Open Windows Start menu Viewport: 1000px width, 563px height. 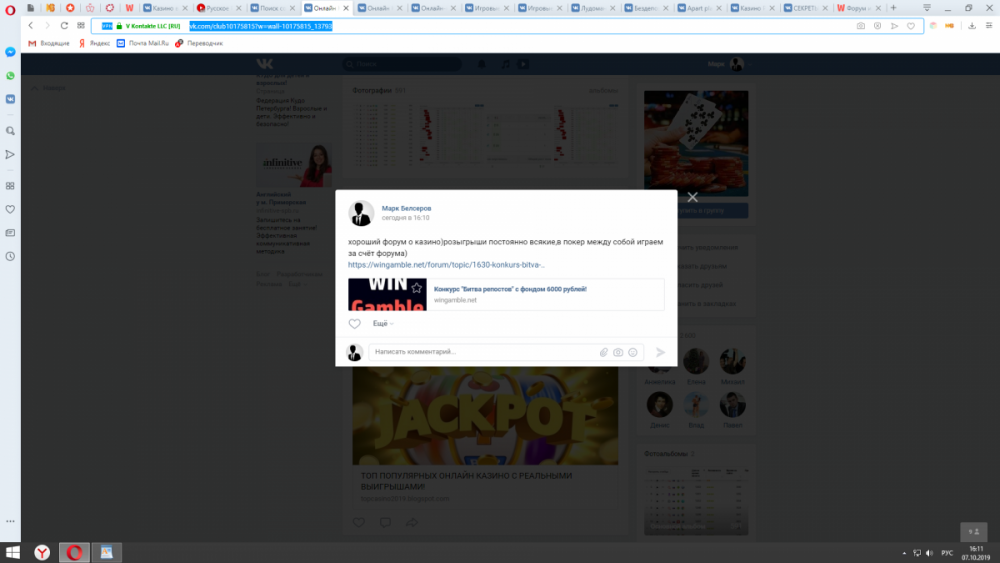pos(13,552)
